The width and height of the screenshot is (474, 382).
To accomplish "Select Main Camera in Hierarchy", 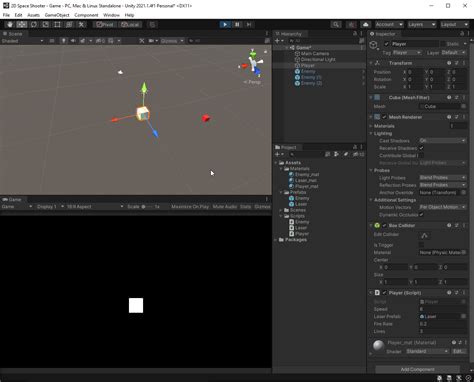I will (x=315, y=54).
